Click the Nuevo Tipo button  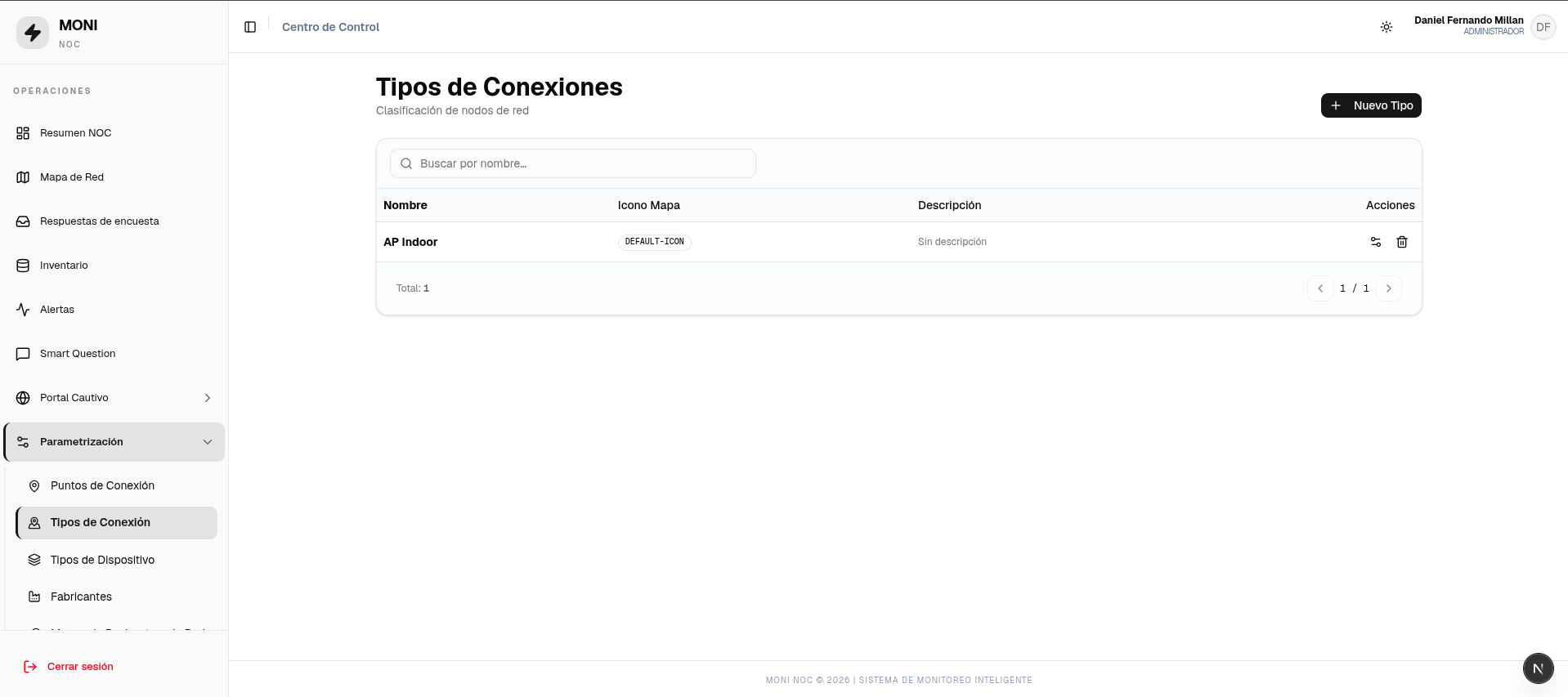(x=1371, y=105)
